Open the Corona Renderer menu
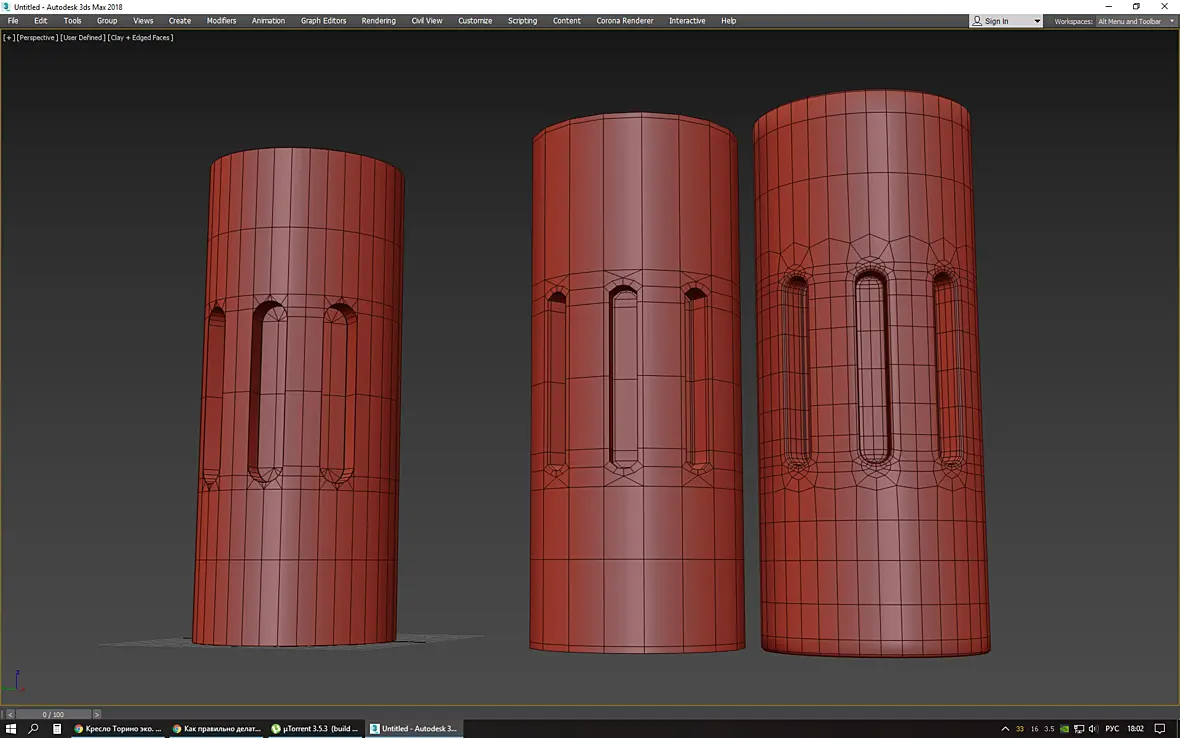The width and height of the screenshot is (1180, 738). coord(625,21)
